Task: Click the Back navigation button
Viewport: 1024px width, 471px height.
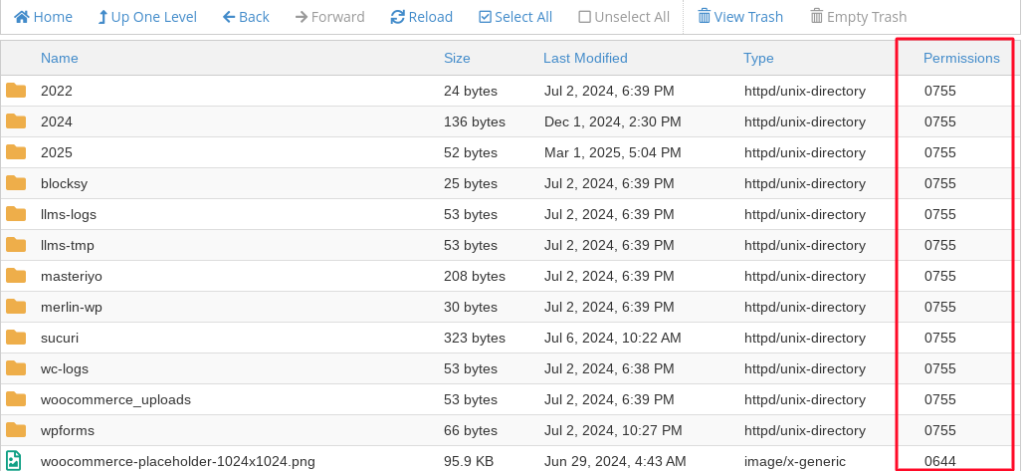Action: (x=246, y=17)
